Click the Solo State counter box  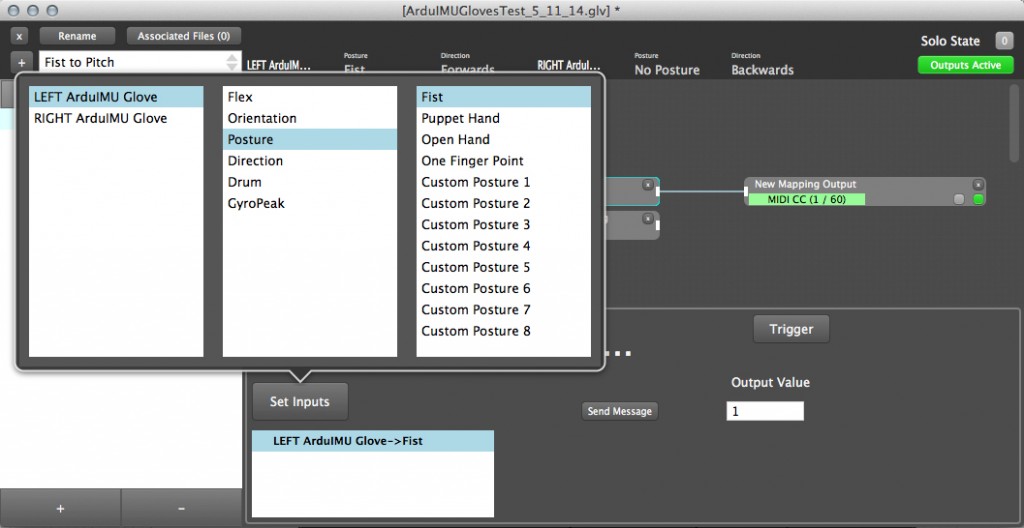tap(1004, 41)
